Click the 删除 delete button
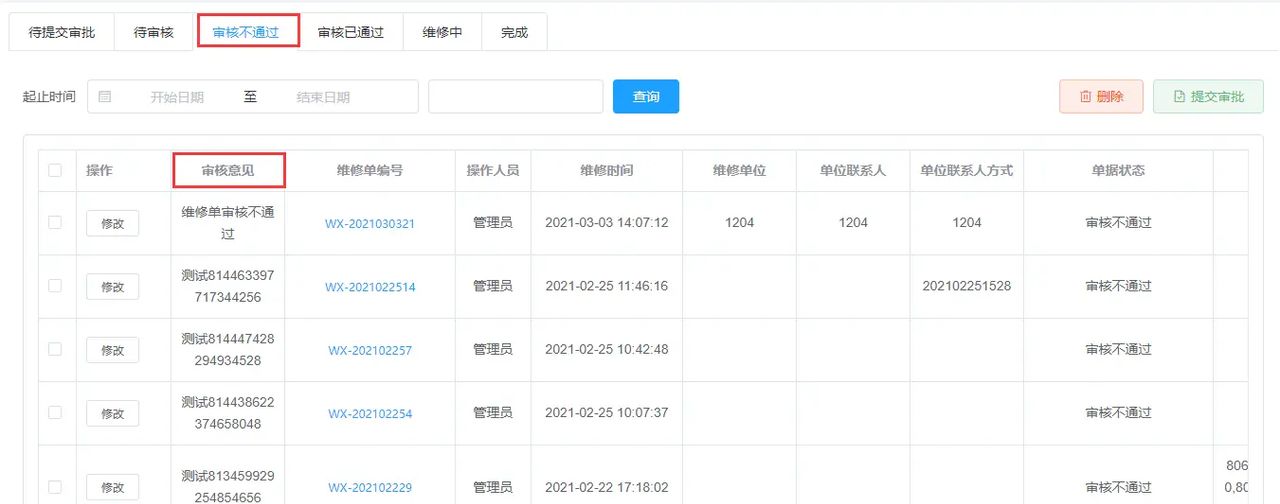The height and width of the screenshot is (504, 1280). (1101, 97)
